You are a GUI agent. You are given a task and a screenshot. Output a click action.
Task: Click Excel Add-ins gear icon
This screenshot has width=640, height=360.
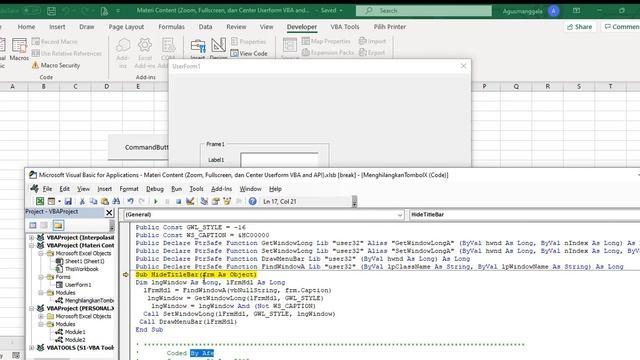145,53
